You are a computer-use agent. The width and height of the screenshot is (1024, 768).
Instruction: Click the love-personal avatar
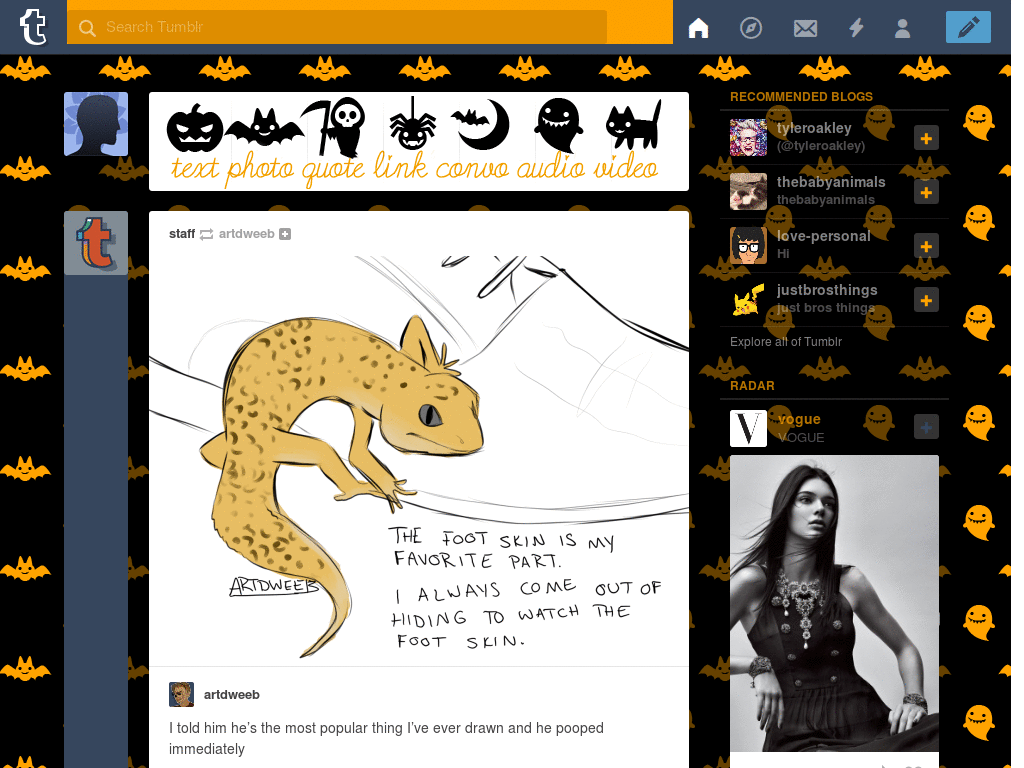748,246
